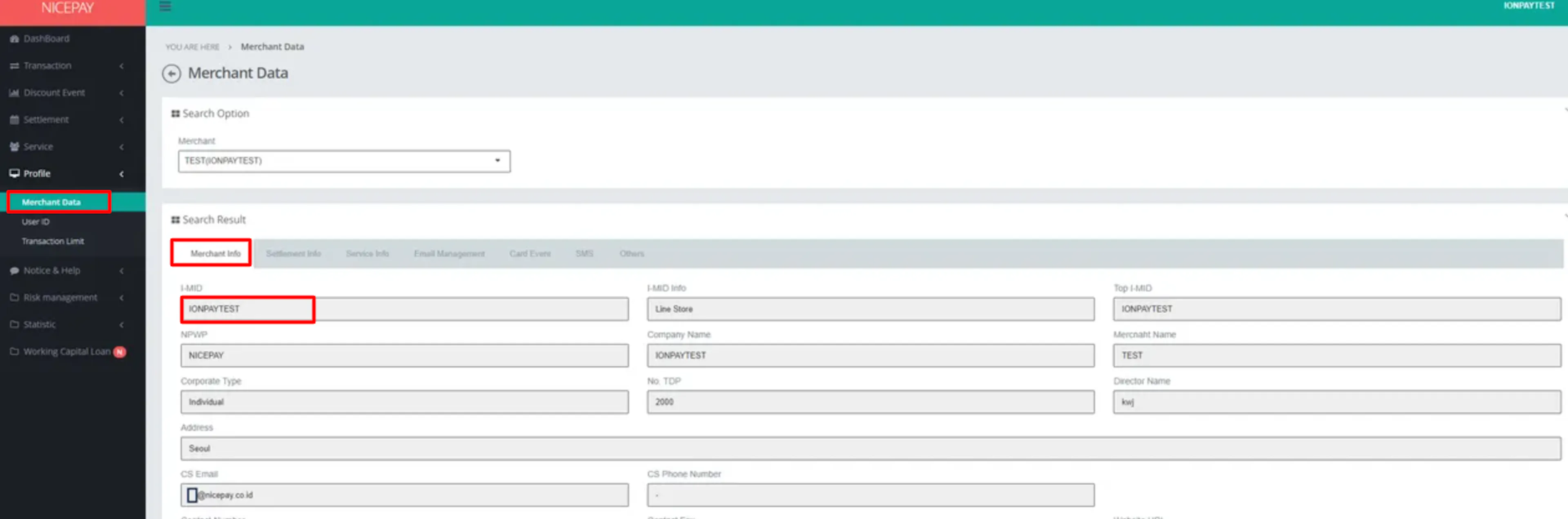Screen dimensions: 1568x519
Task: Click the Corporate Type field Individual
Action: [x=404, y=402]
